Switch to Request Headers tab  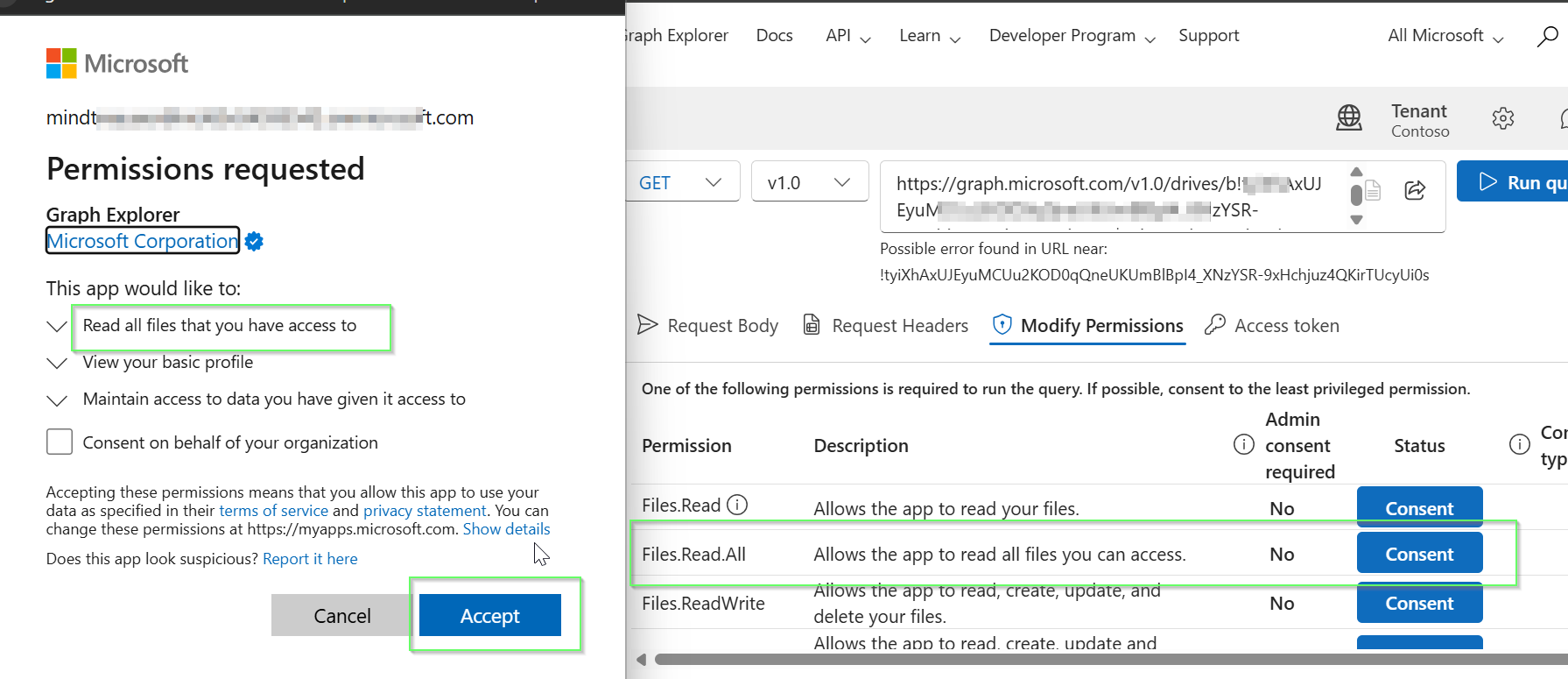[x=886, y=326]
